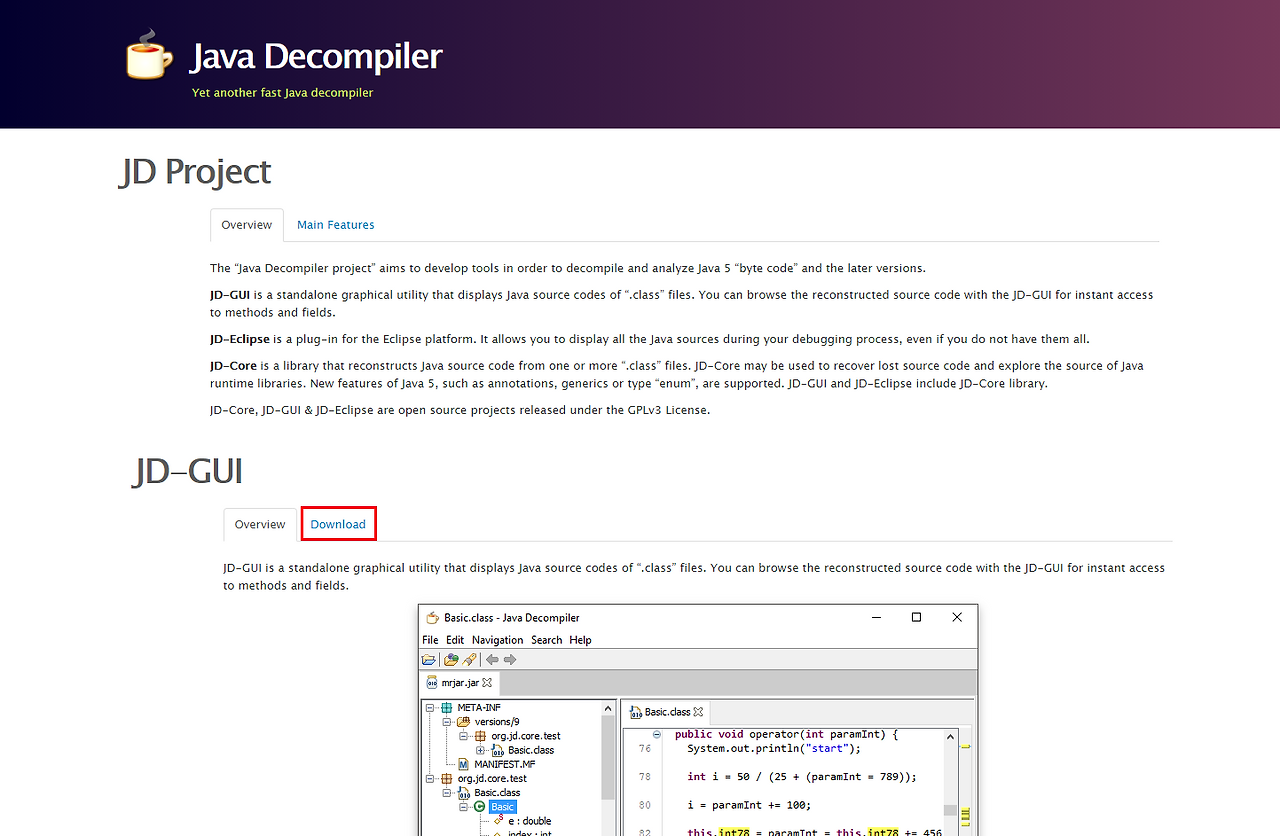
Task: Click the package icon of the top-level org.jd.core.test
Action: pyautogui.click(x=447, y=778)
